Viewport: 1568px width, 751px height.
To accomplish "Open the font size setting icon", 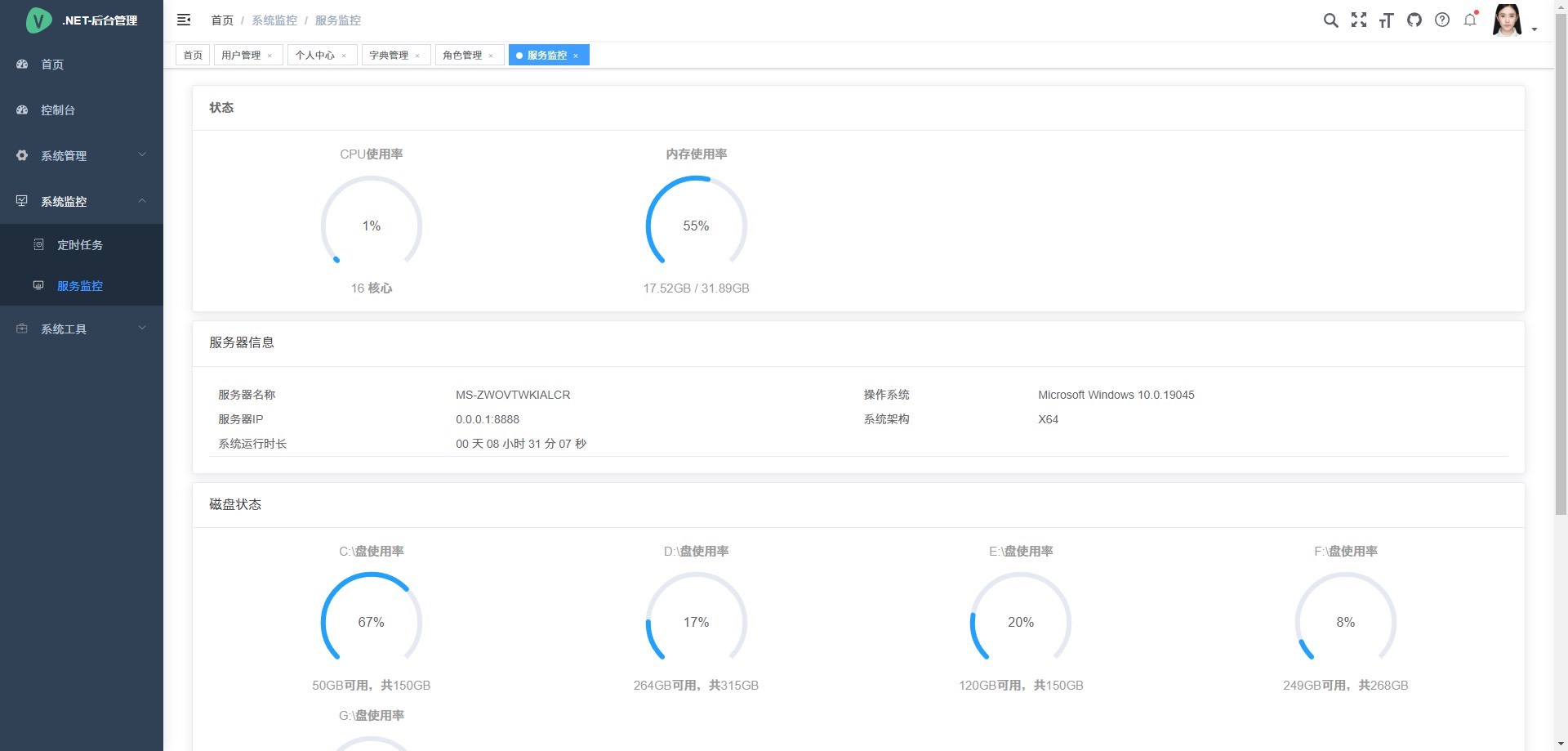I will pos(1386,20).
